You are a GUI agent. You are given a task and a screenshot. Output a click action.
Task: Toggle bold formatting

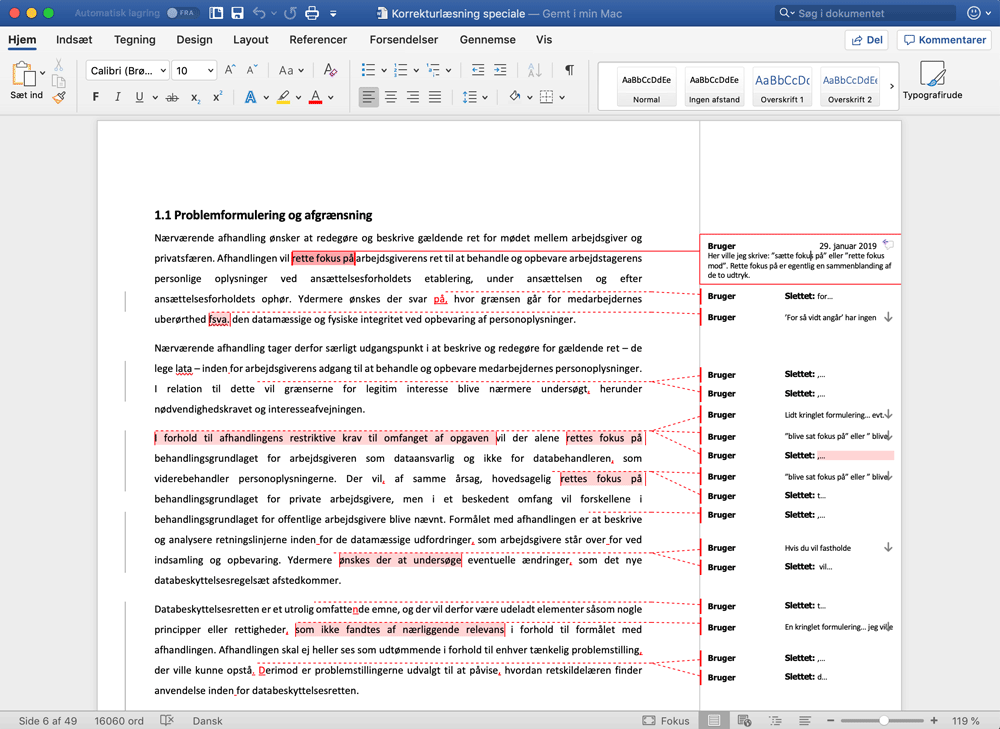click(x=96, y=97)
